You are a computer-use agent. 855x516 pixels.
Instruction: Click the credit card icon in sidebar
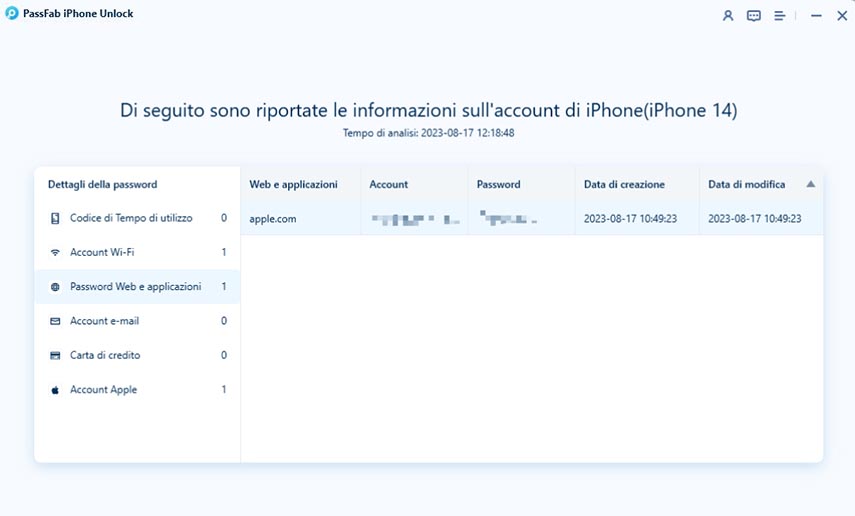click(x=55, y=356)
